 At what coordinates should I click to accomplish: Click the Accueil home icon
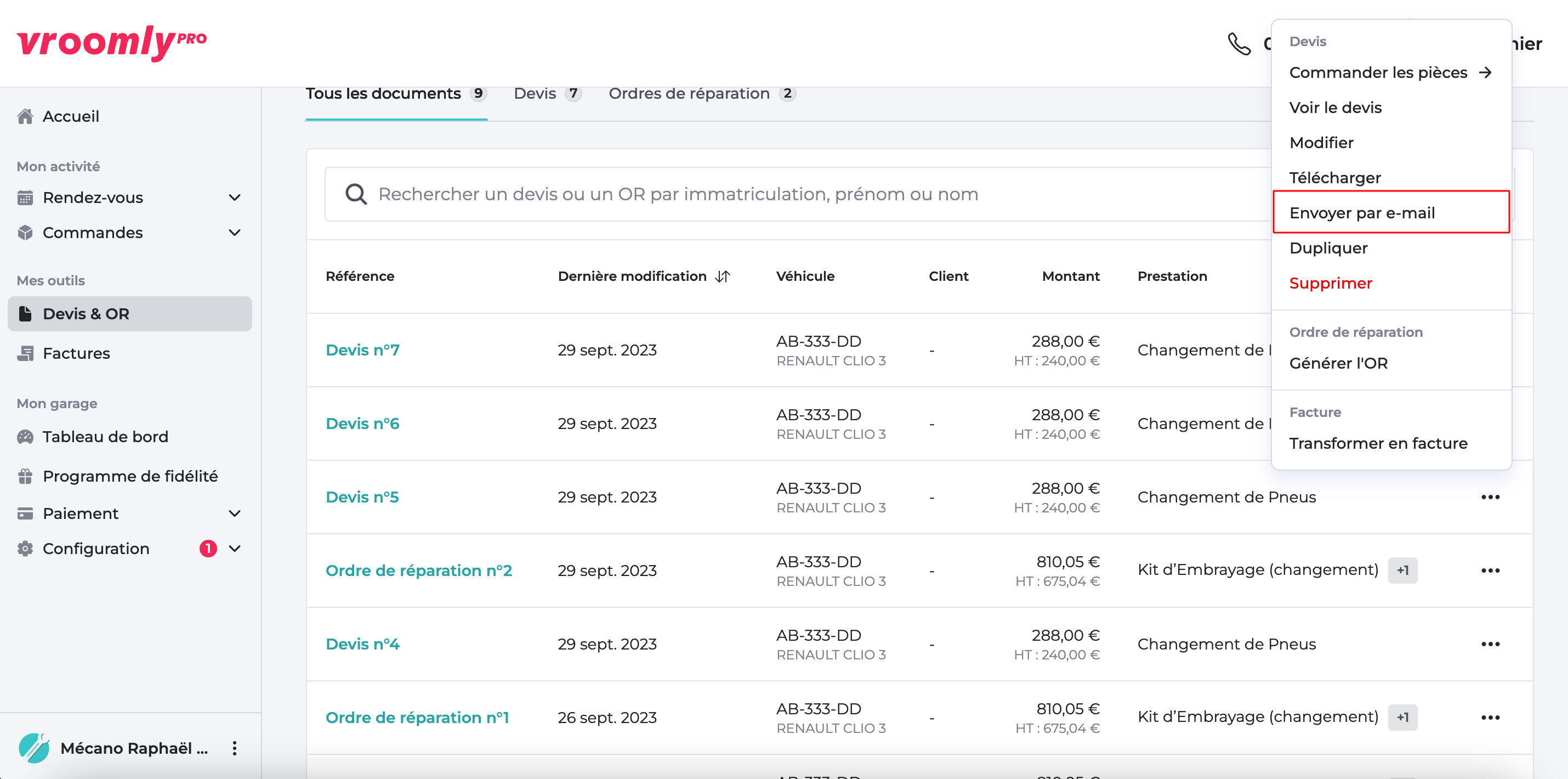(x=25, y=116)
